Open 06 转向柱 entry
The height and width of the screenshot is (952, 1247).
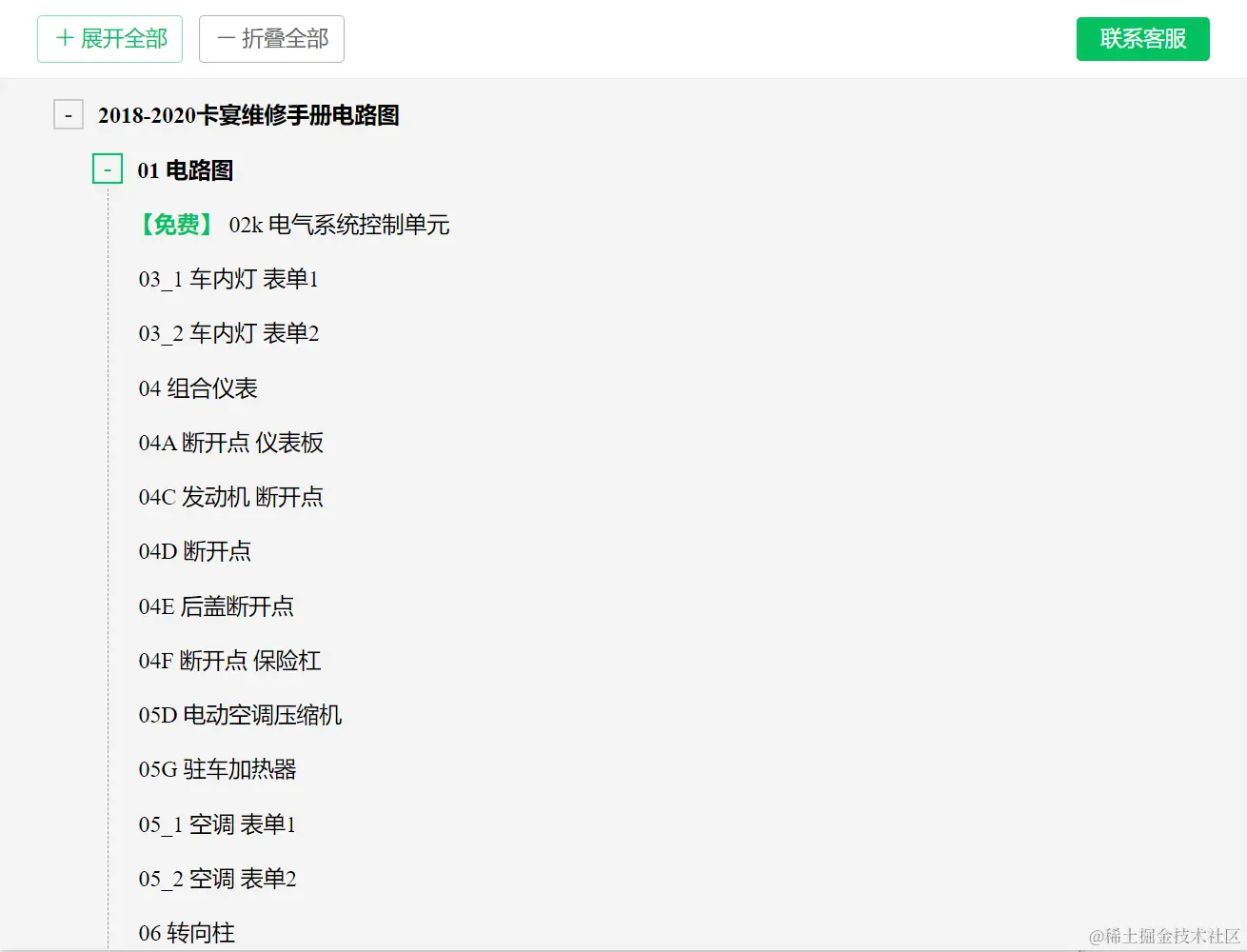point(187,933)
